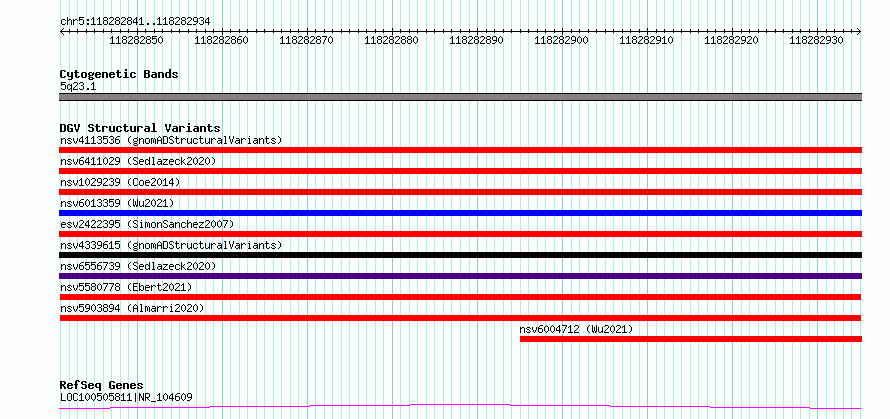Open gene LOC100505811|NR_104609 label
The height and width of the screenshot is (419, 890).
point(126,397)
